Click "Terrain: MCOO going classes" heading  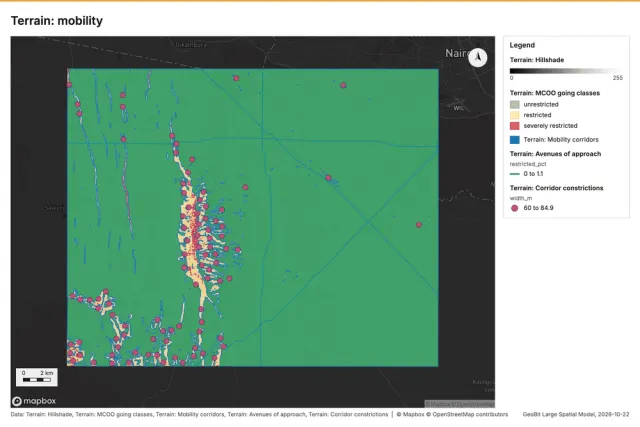coord(555,93)
